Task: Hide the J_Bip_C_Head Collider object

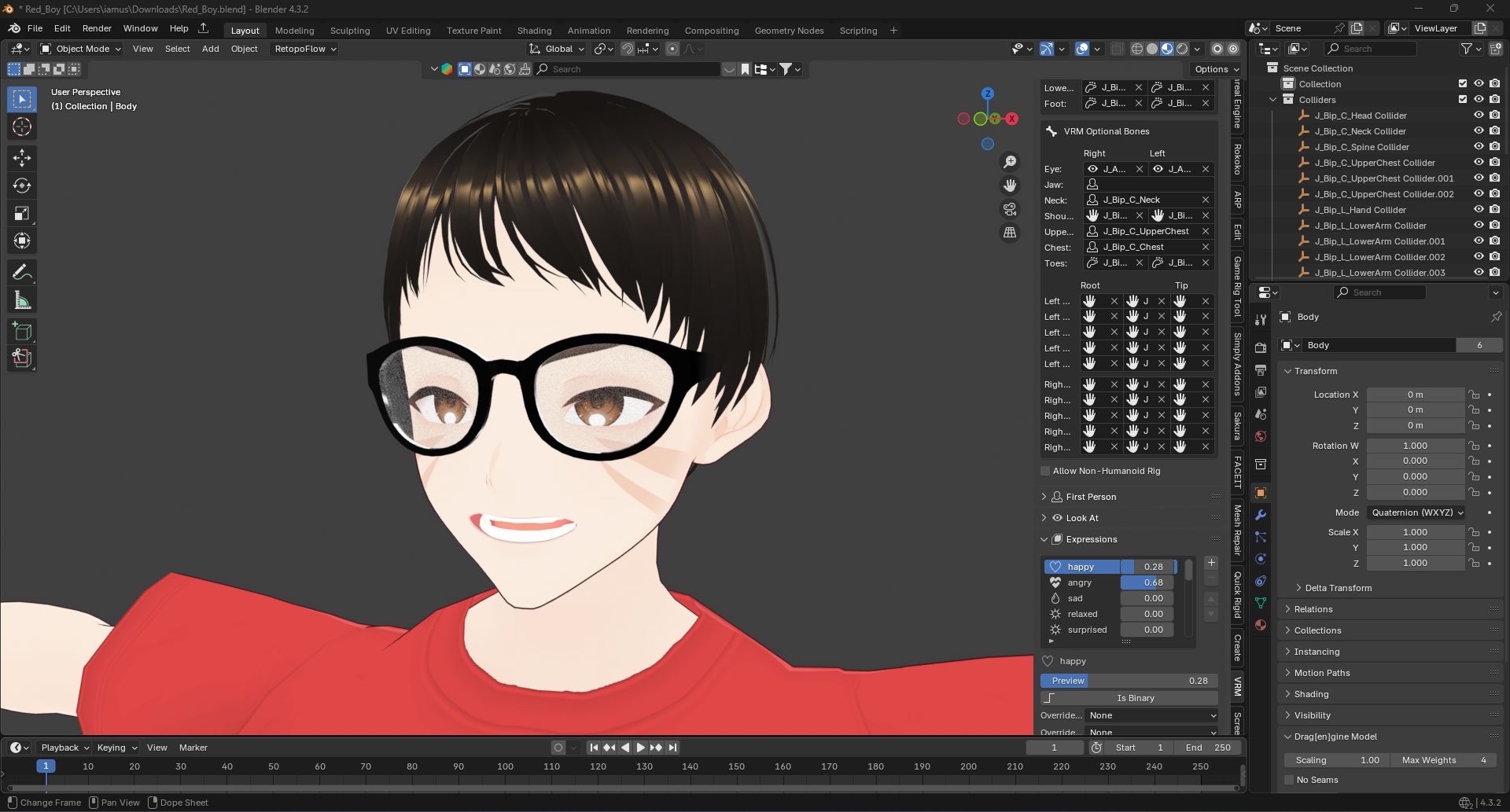Action: (1479, 116)
